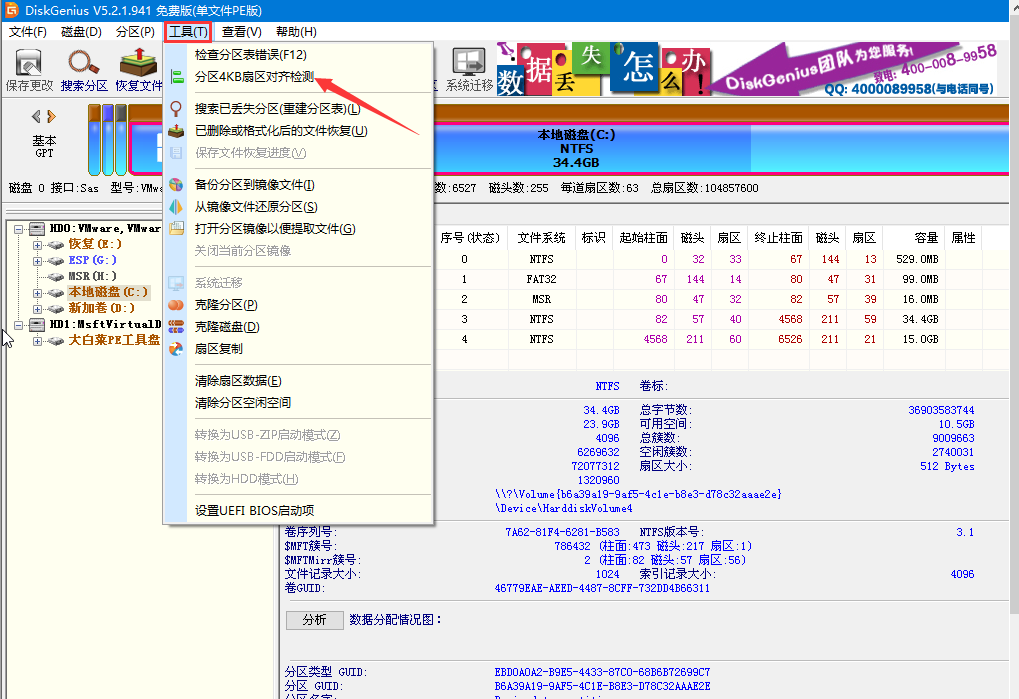Expand the 本地磁盘(C:) tree node

38,293
